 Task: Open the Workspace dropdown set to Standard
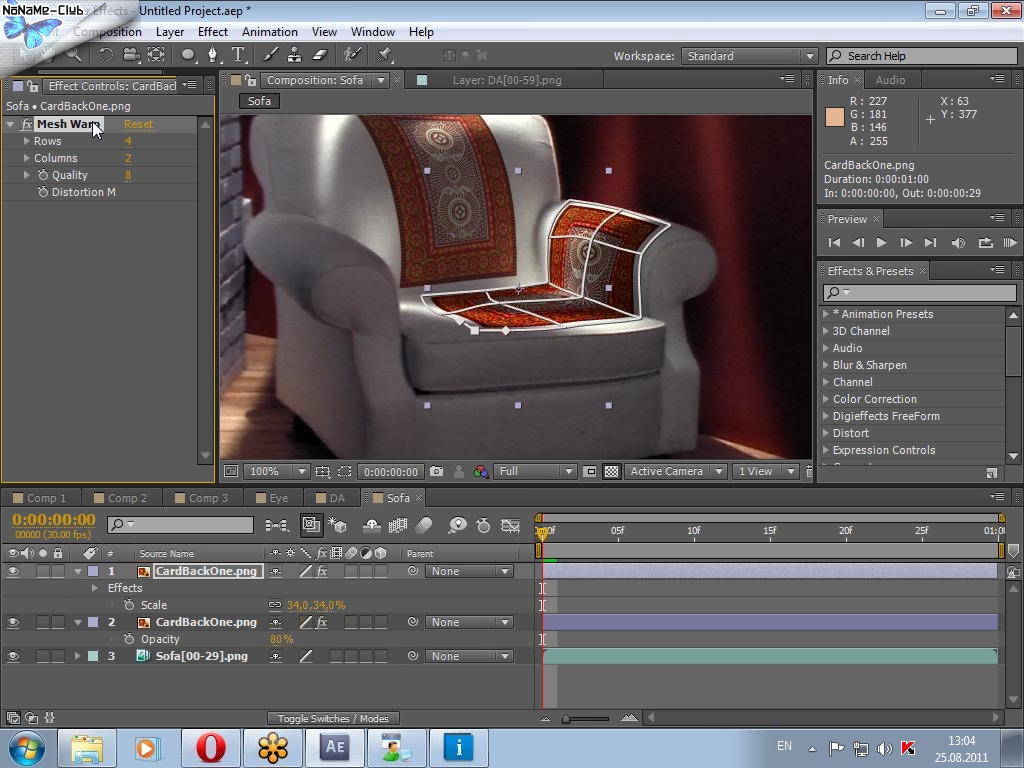749,56
